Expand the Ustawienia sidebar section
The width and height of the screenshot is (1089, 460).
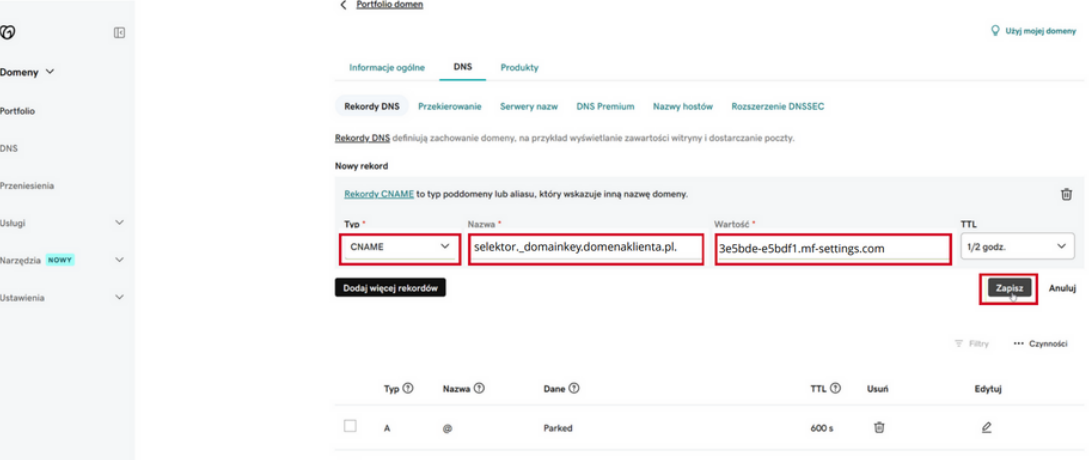tap(119, 298)
